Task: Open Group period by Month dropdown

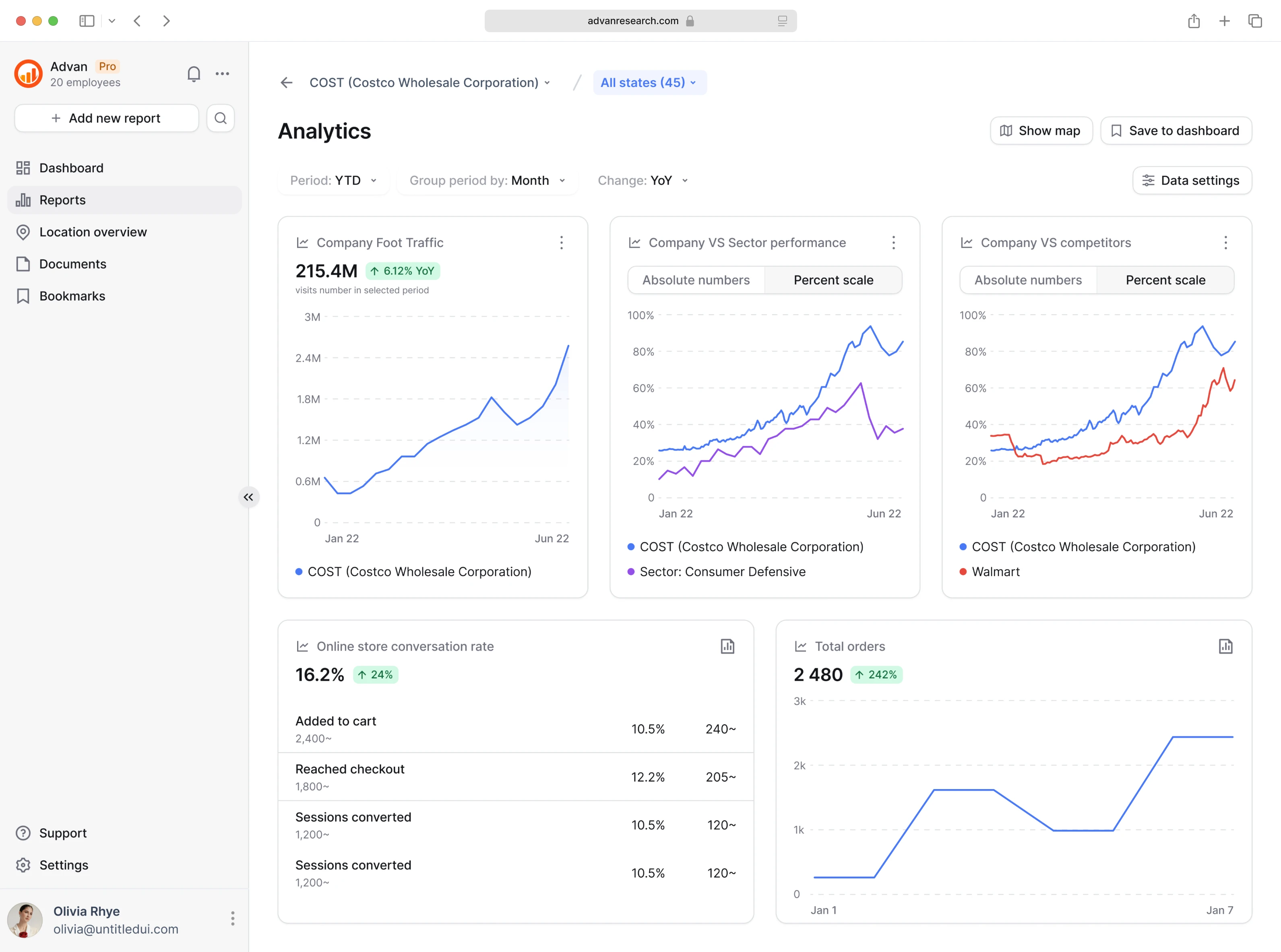Action: coord(487,180)
